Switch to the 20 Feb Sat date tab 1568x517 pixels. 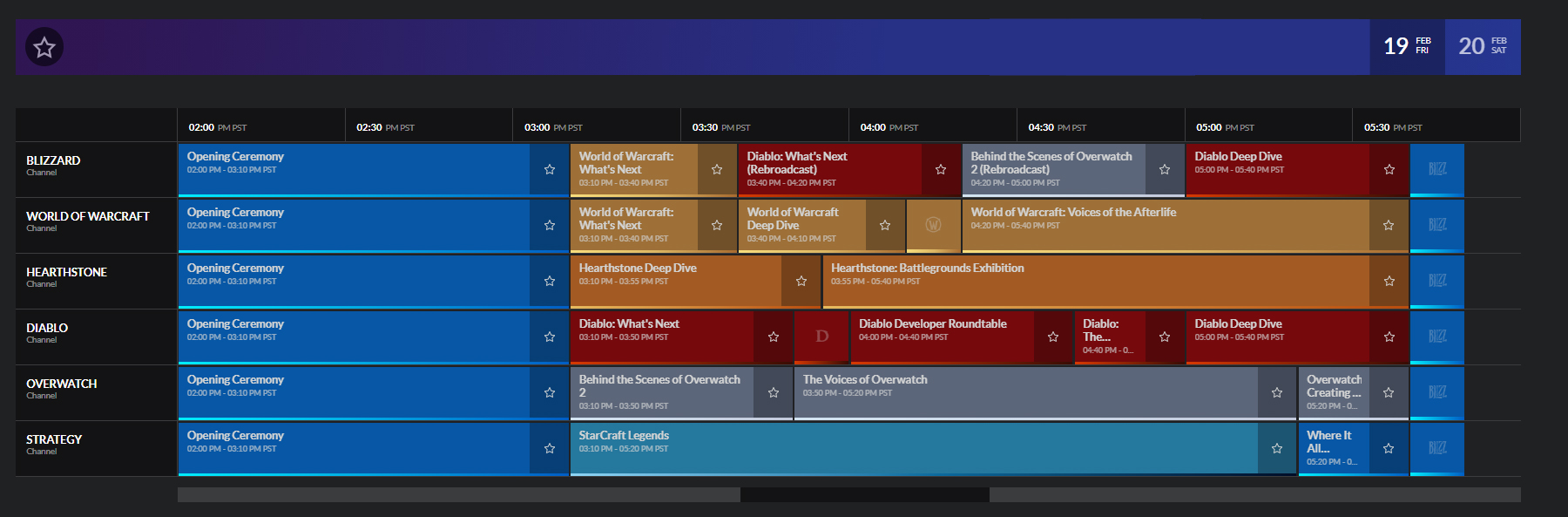click(1483, 47)
